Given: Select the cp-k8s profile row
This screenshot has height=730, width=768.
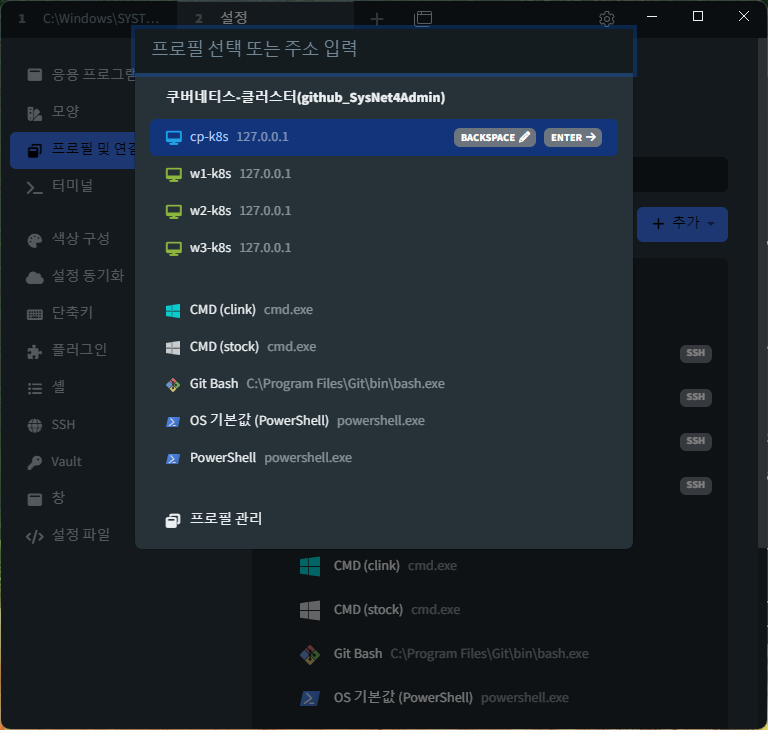Looking at the screenshot, I should pyautogui.click(x=384, y=137).
